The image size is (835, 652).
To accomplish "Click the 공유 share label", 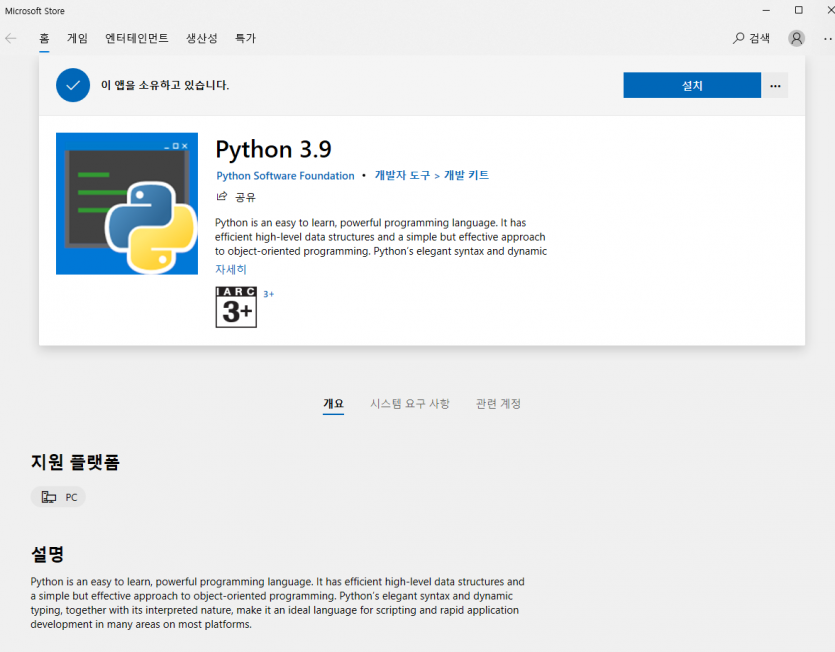I will pos(245,197).
